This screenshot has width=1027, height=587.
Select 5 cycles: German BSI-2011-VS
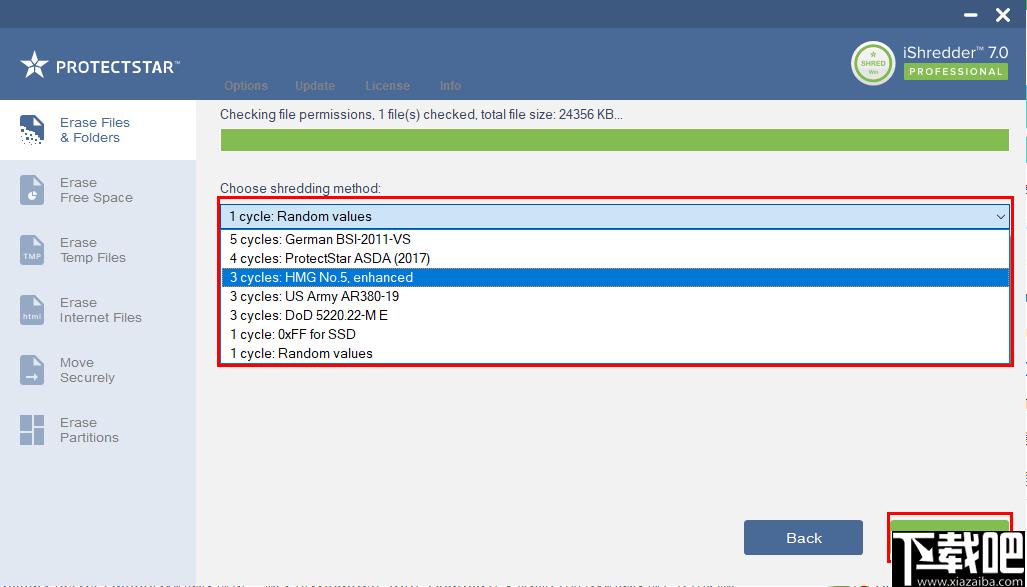coord(320,240)
